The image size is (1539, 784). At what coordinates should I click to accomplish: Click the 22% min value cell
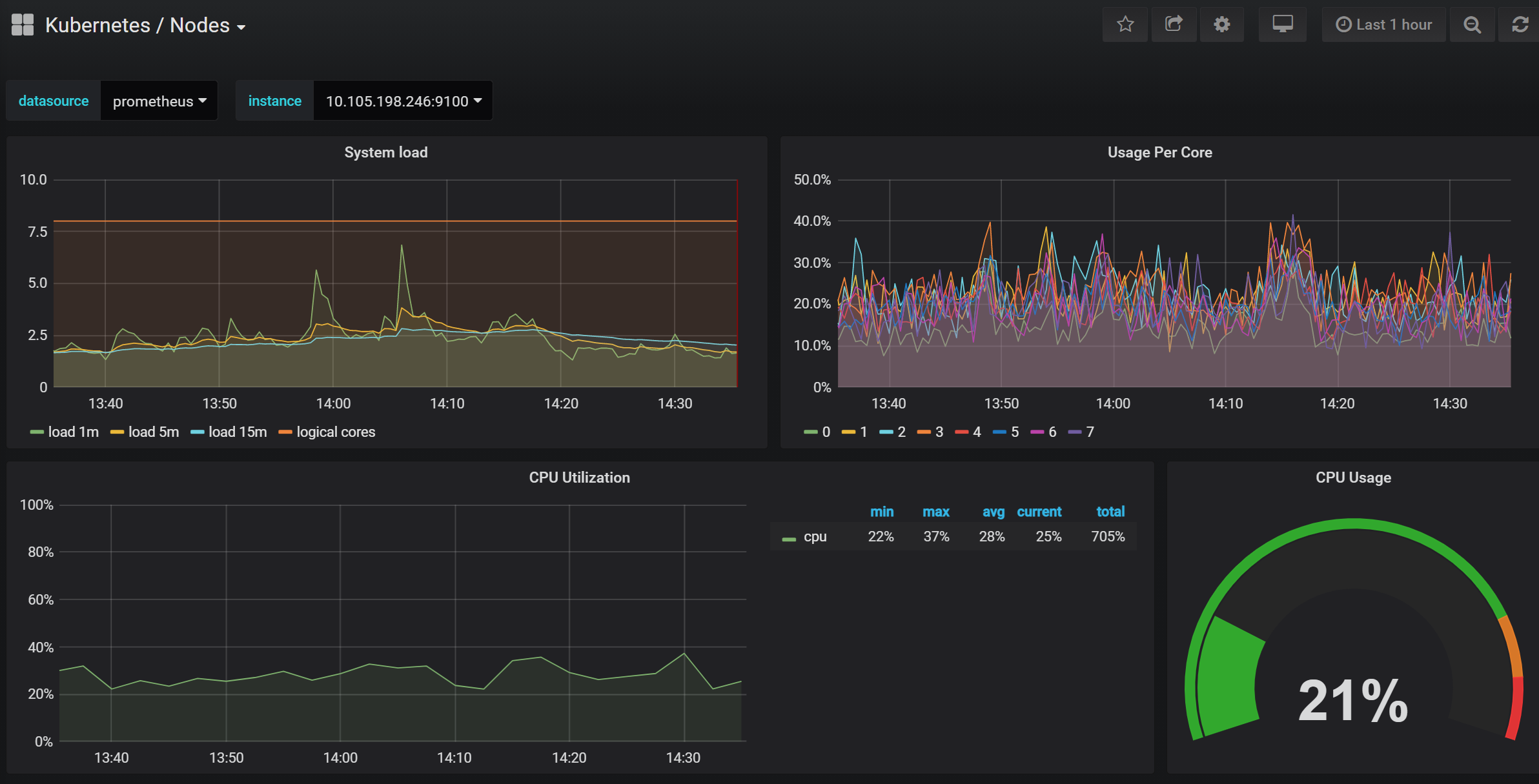881,537
